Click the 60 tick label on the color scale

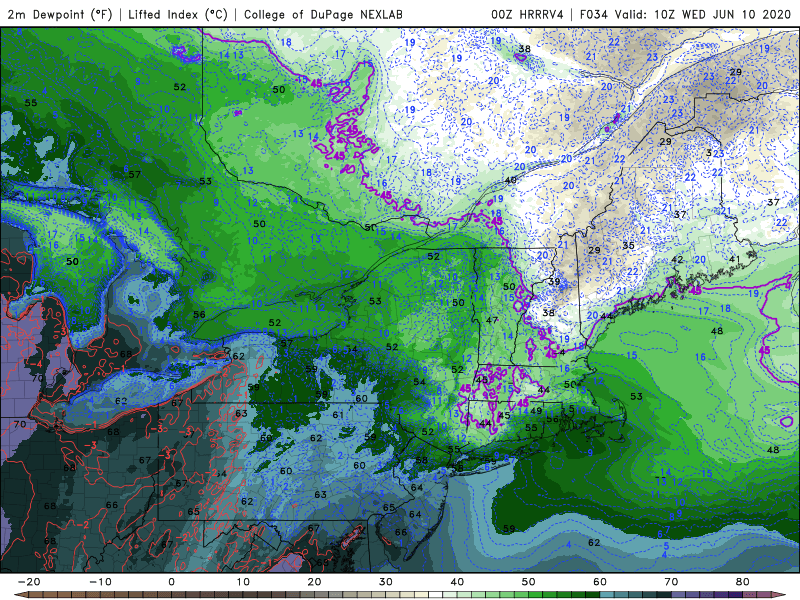tap(600, 582)
